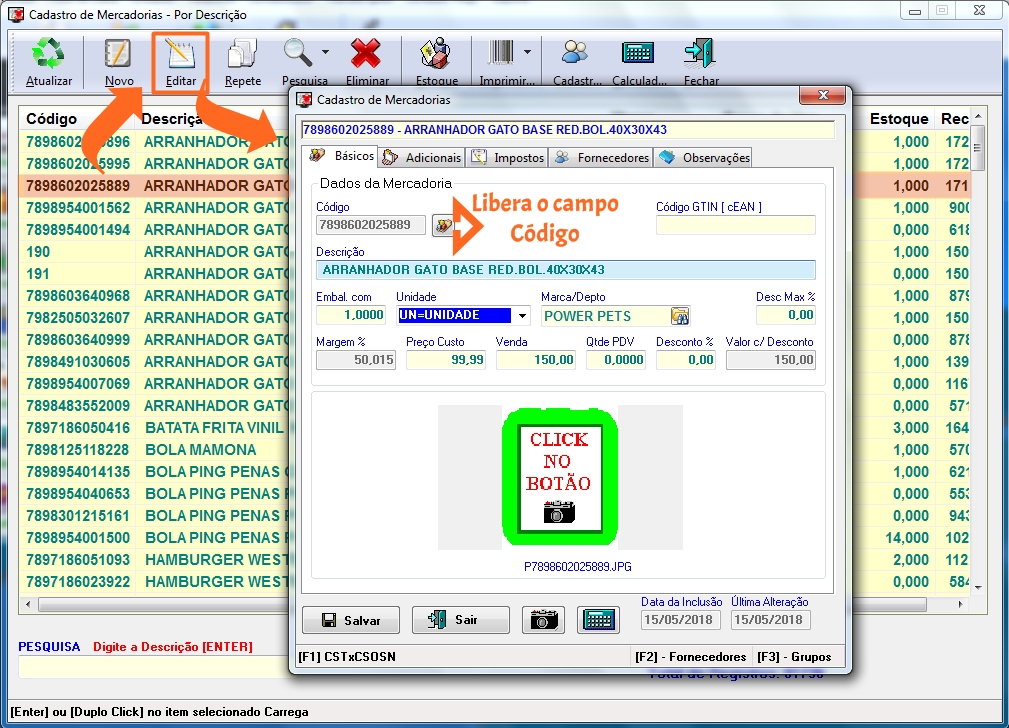This screenshot has width=1009, height=728.
Task: Click the horizontal scrollbar left arrow
Action: [28, 604]
